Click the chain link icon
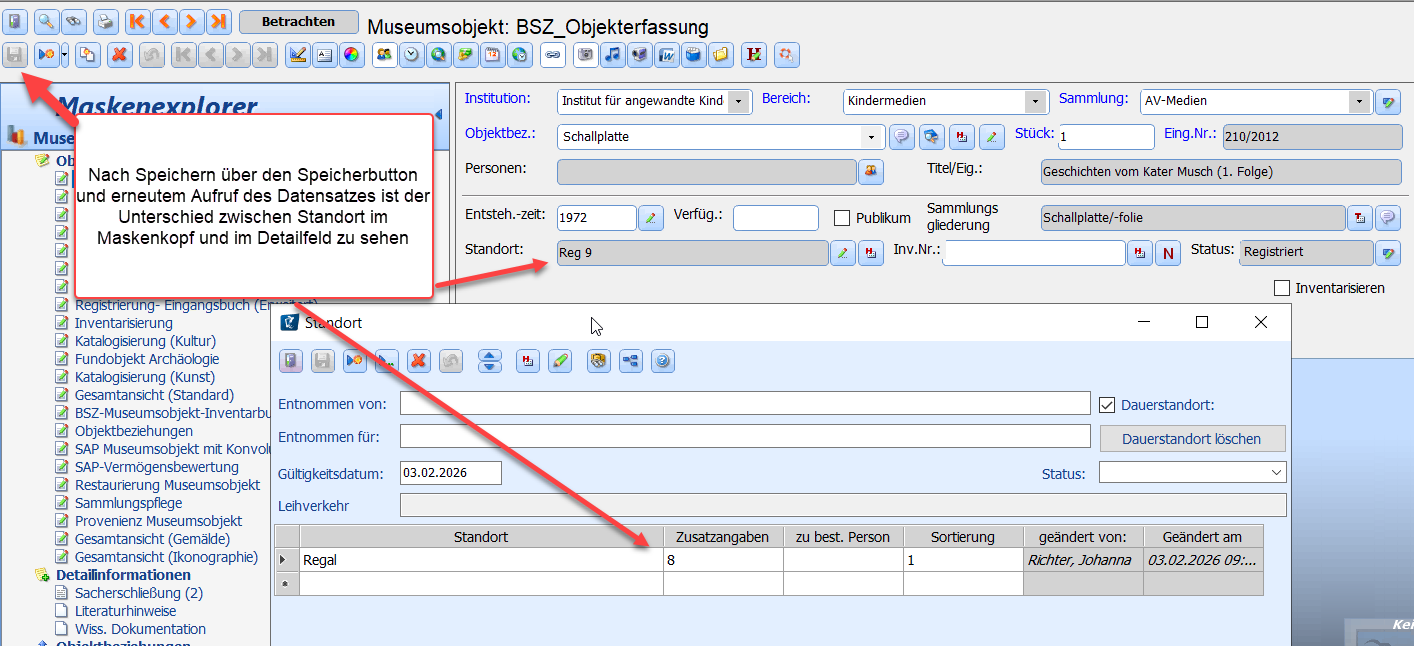Image resolution: width=1414 pixels, height=646 pixels. (x=552, y=55)
